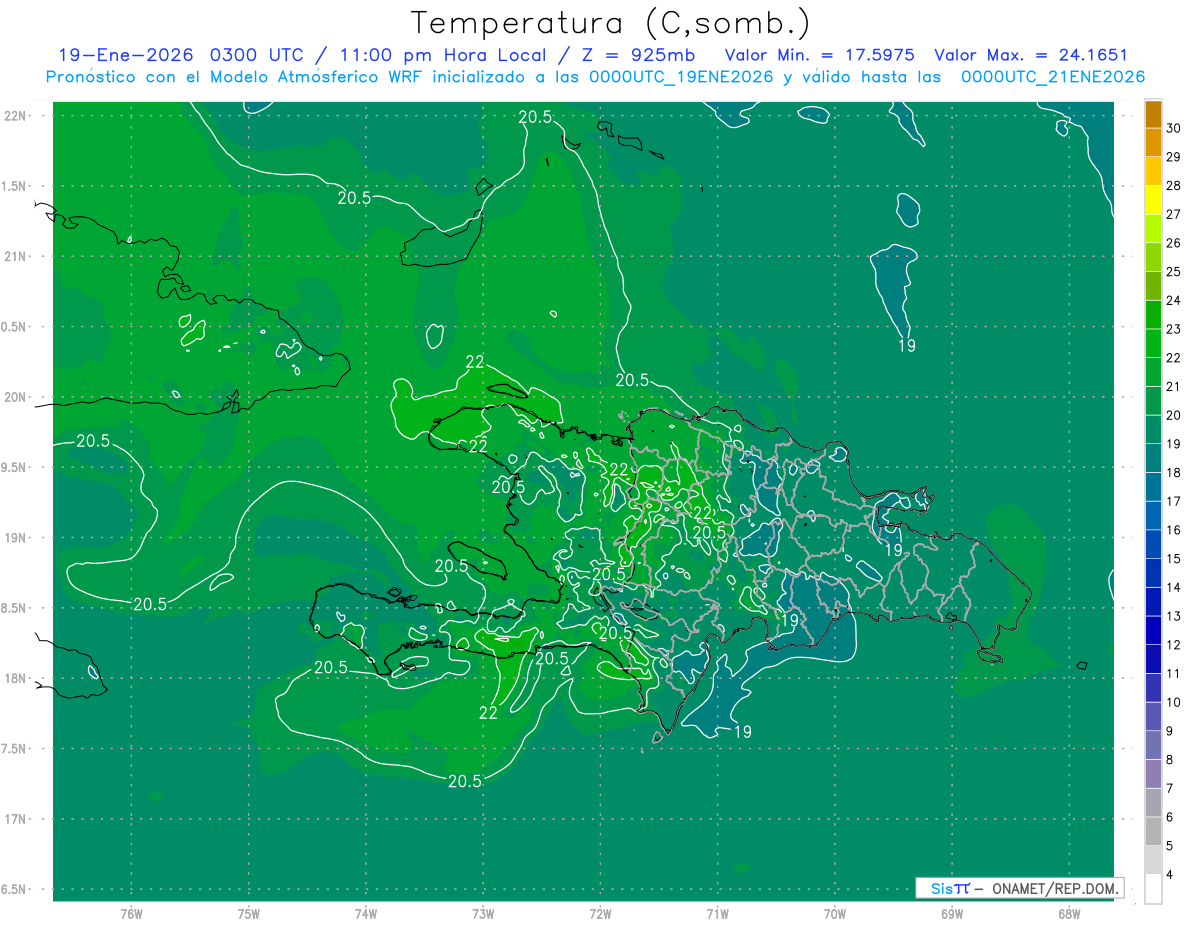Click the 76W longitude axis label
Image resolution: width=1200 pixels, height=927 pixels.
point(131,913)
